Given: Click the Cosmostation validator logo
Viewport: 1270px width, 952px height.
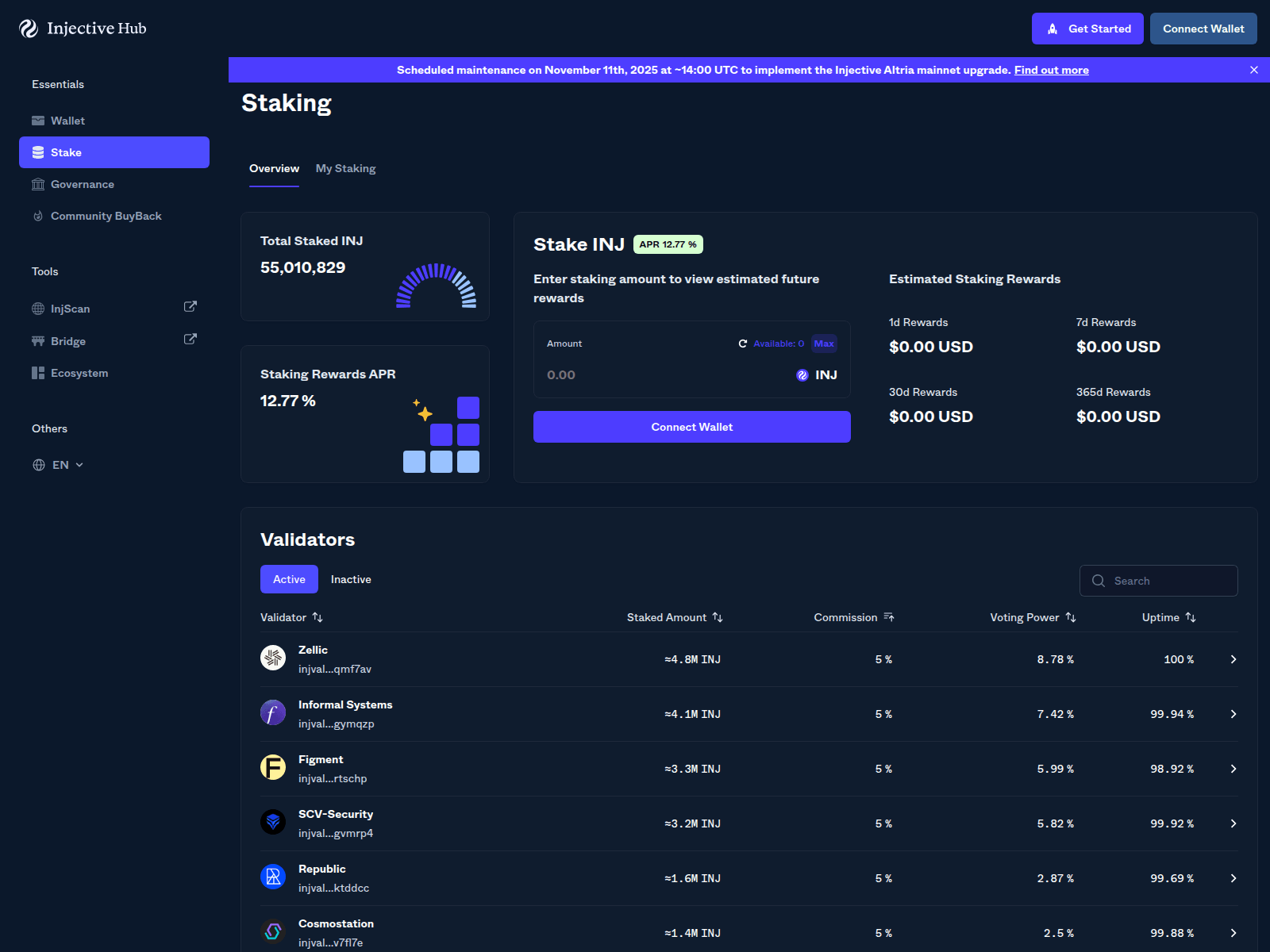Looking at the screenshot, I should click(273, 931).
